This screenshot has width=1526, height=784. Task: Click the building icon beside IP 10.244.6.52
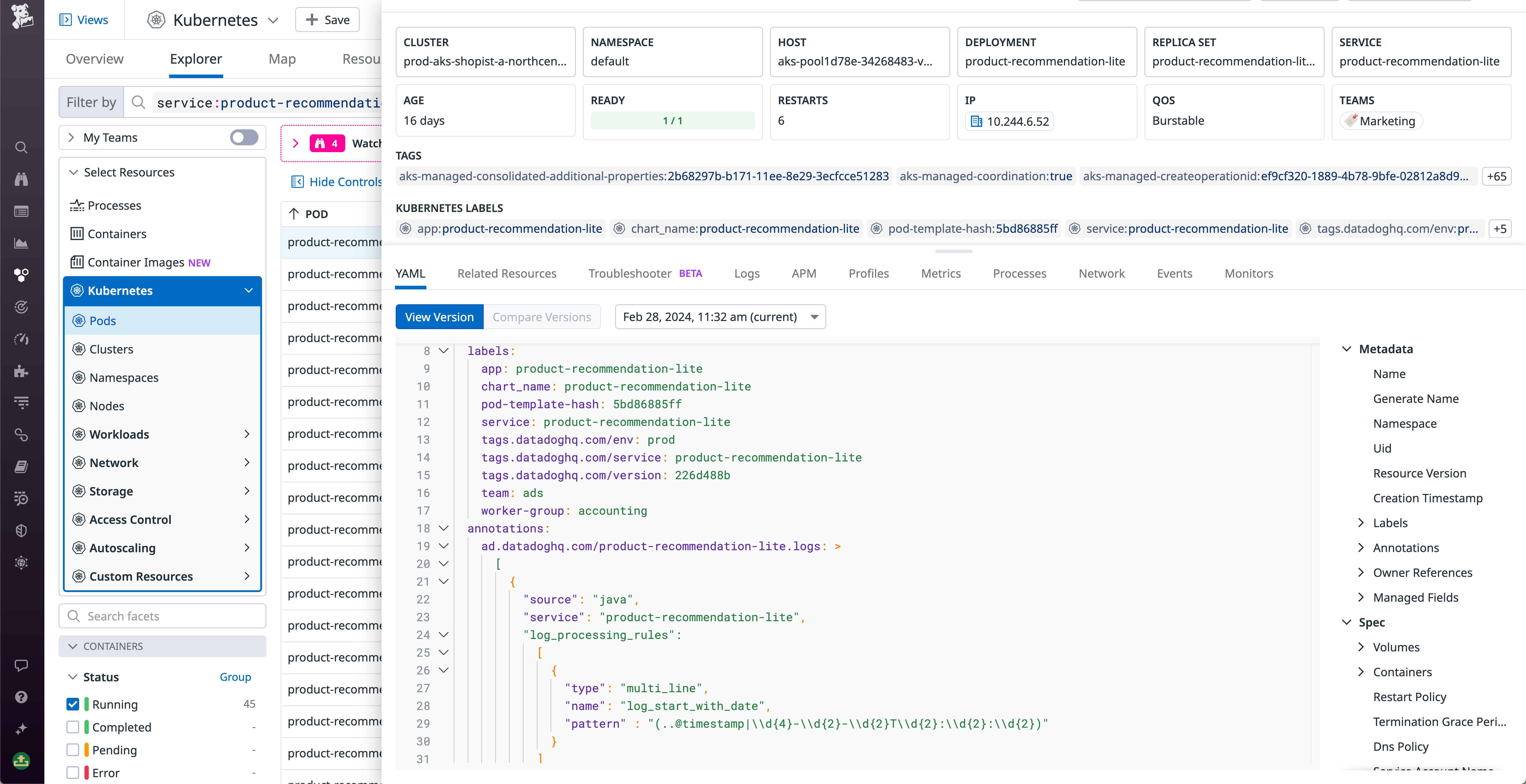(x=977, y=121)
